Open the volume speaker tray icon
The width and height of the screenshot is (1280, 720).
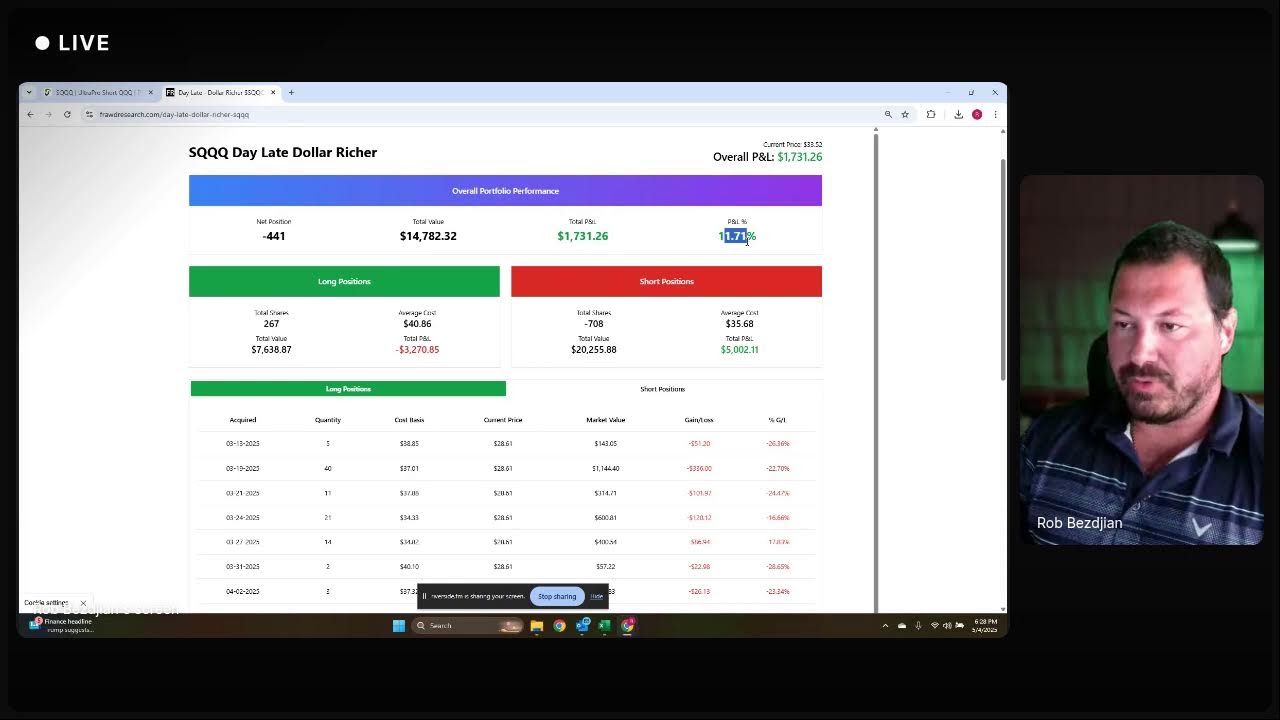[x=947, y=626]
